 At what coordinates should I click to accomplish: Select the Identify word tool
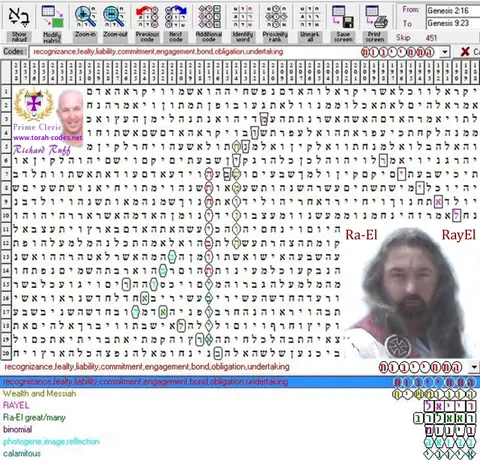point(243,17)
